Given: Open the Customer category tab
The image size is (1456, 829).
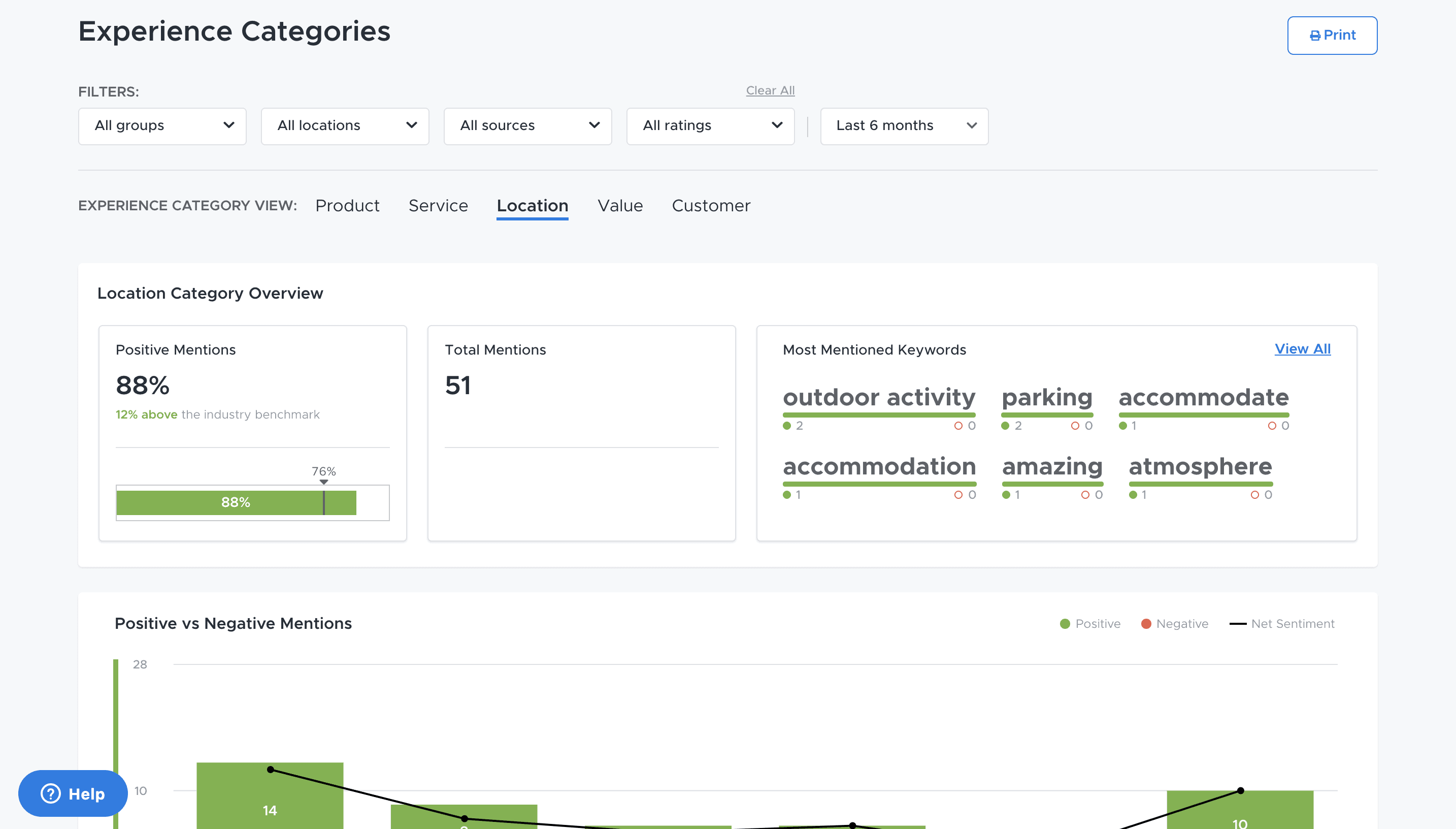Looking at the screenshot, I should pyautogui.click(x=711, y=206).
